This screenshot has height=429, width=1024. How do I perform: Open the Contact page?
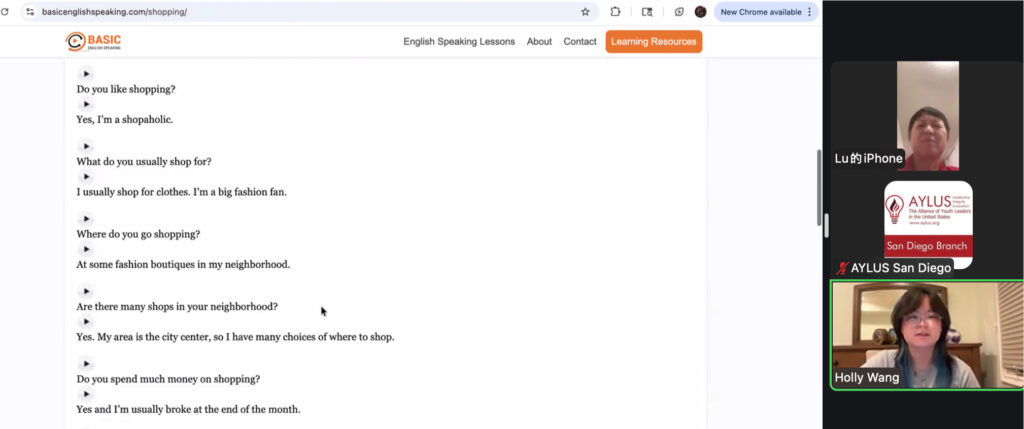(x=580, y=42)
